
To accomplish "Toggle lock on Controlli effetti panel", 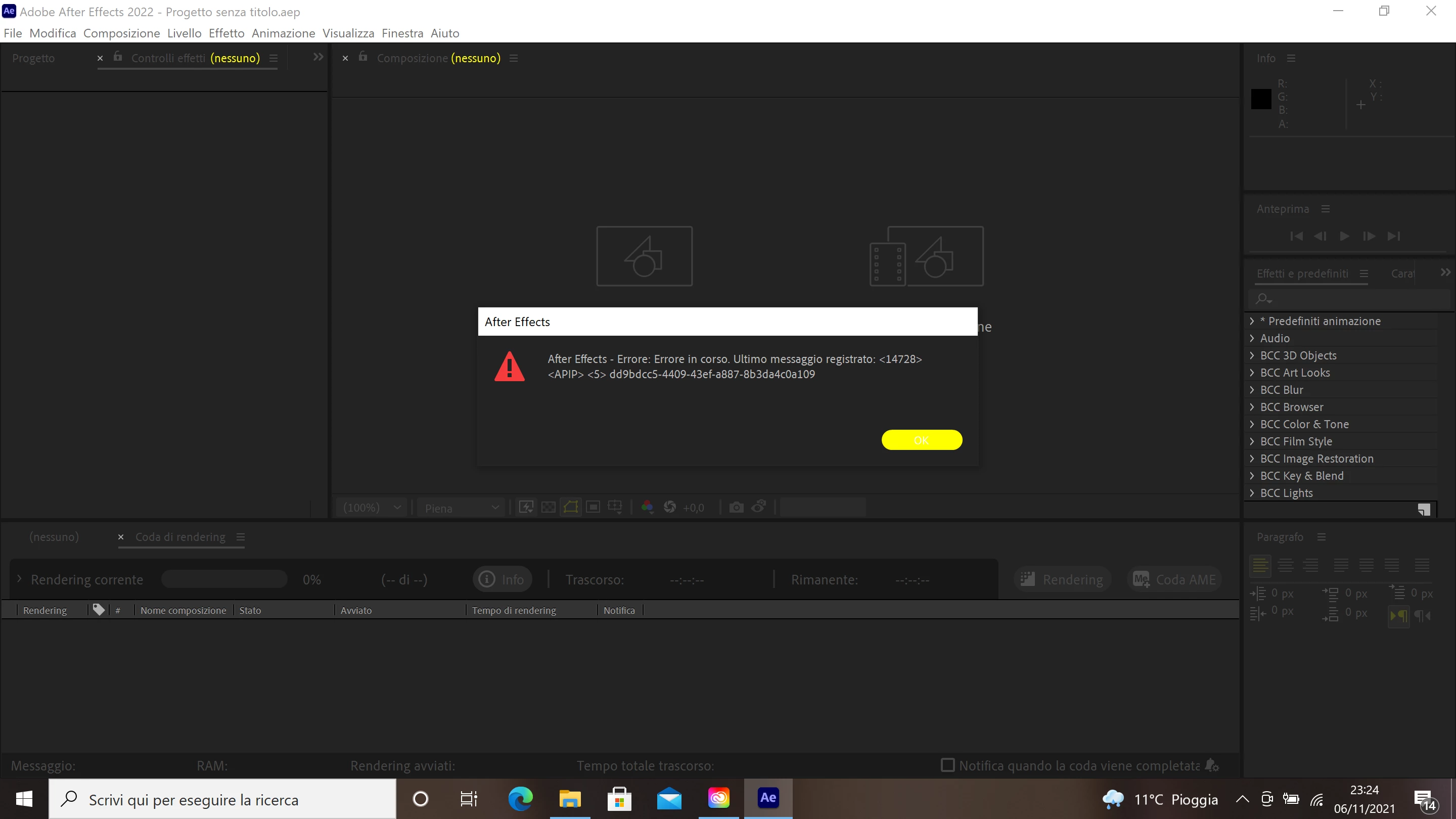I will coord(118,57).
